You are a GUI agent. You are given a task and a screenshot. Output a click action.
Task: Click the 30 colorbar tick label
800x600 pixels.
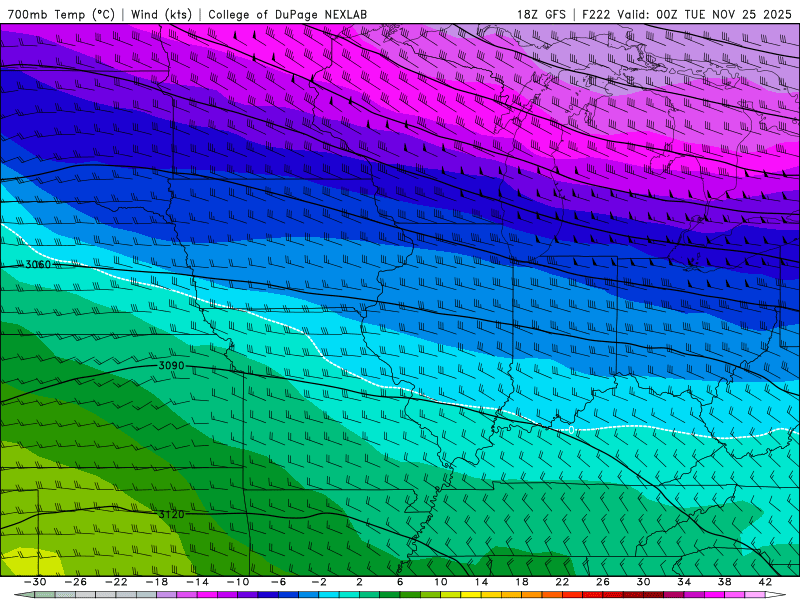pos(643,582)
